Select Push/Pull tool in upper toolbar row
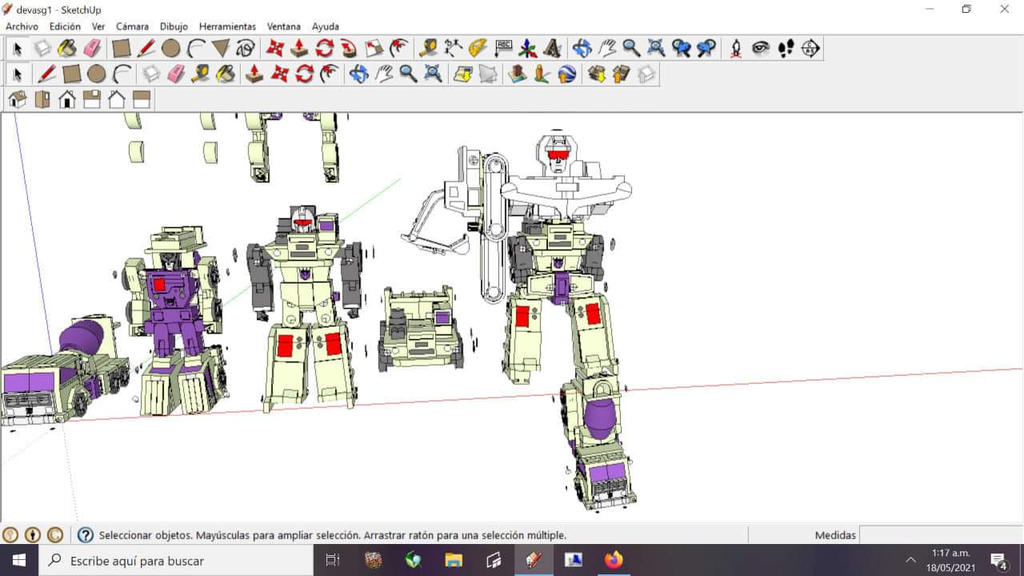This screenshot has width=1024, height=576. click(x=299, y=48)
